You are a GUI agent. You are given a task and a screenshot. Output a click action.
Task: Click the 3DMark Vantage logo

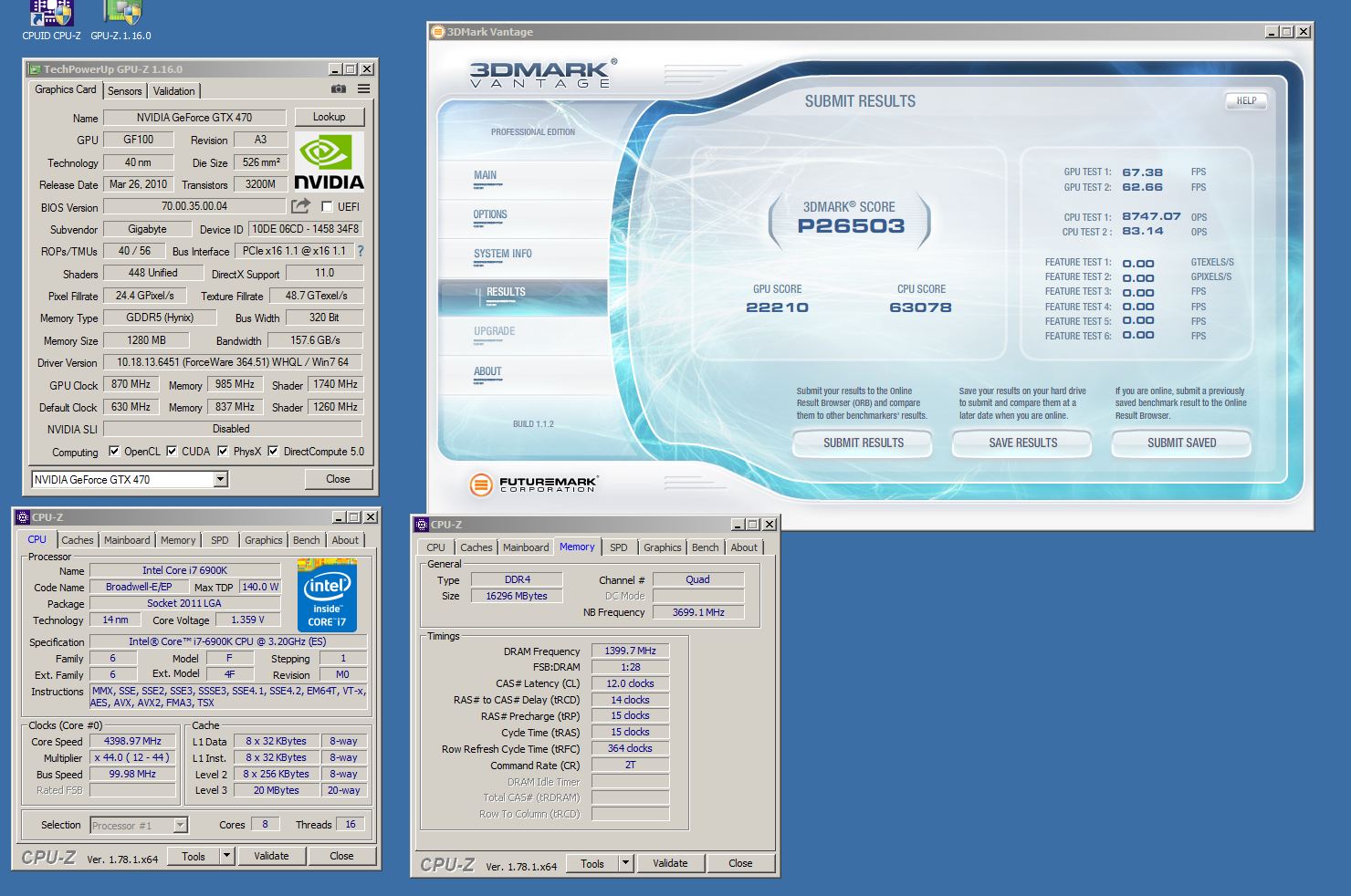tap(543, 73)
